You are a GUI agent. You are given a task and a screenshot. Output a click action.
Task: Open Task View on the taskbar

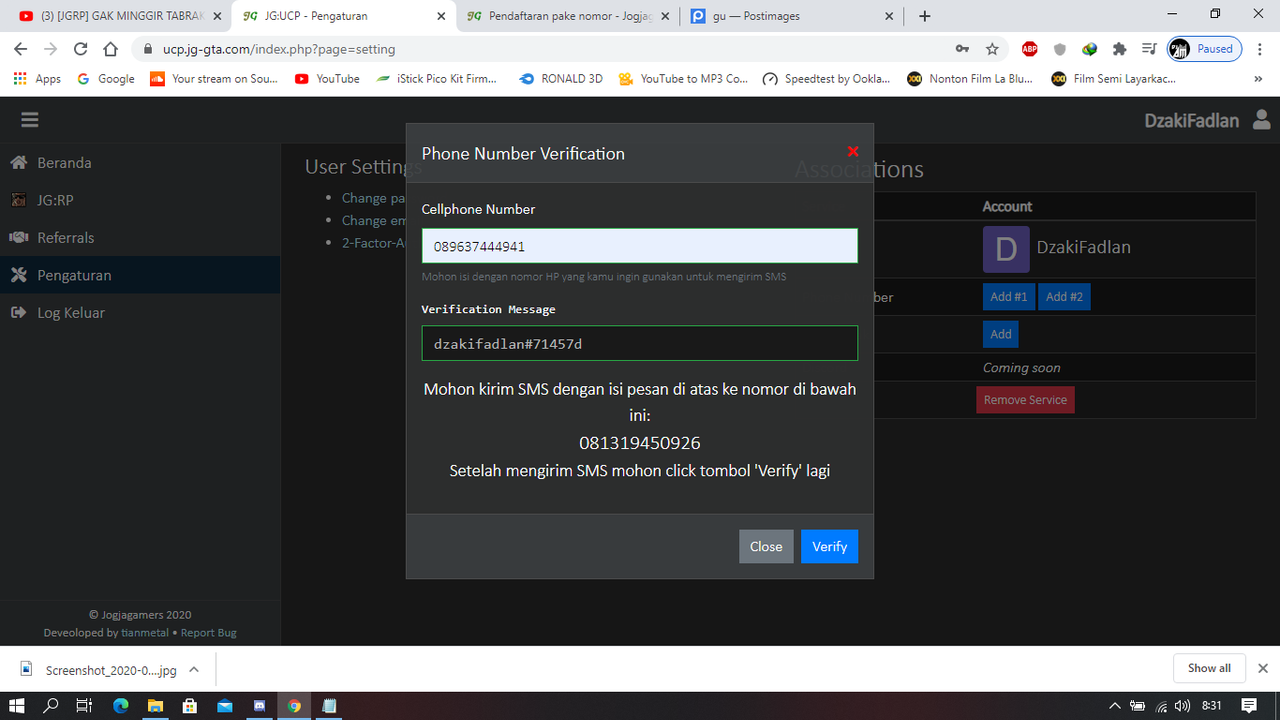coord(85,705)
